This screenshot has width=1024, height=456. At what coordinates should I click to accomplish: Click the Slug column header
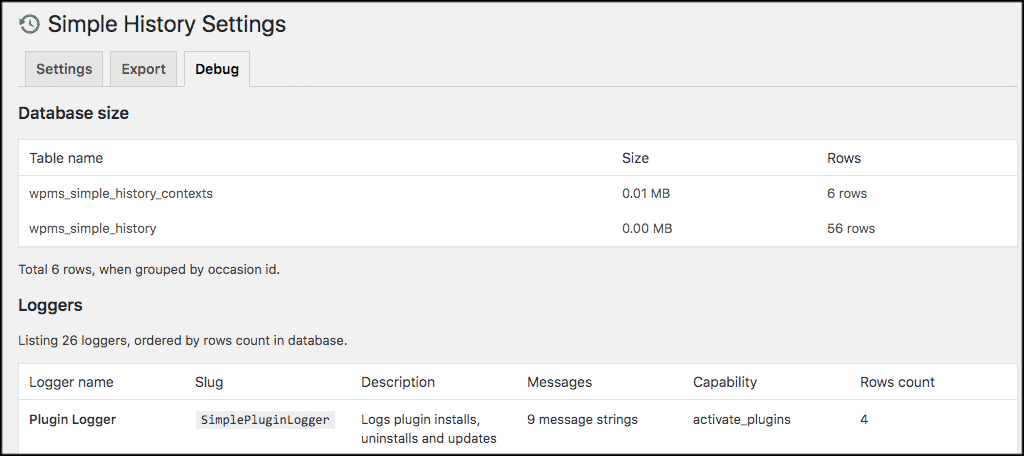coord(209,382)
